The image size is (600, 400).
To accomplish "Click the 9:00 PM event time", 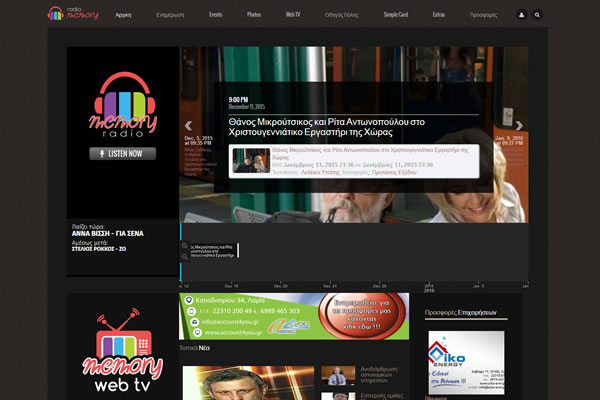I will point(238,100).
